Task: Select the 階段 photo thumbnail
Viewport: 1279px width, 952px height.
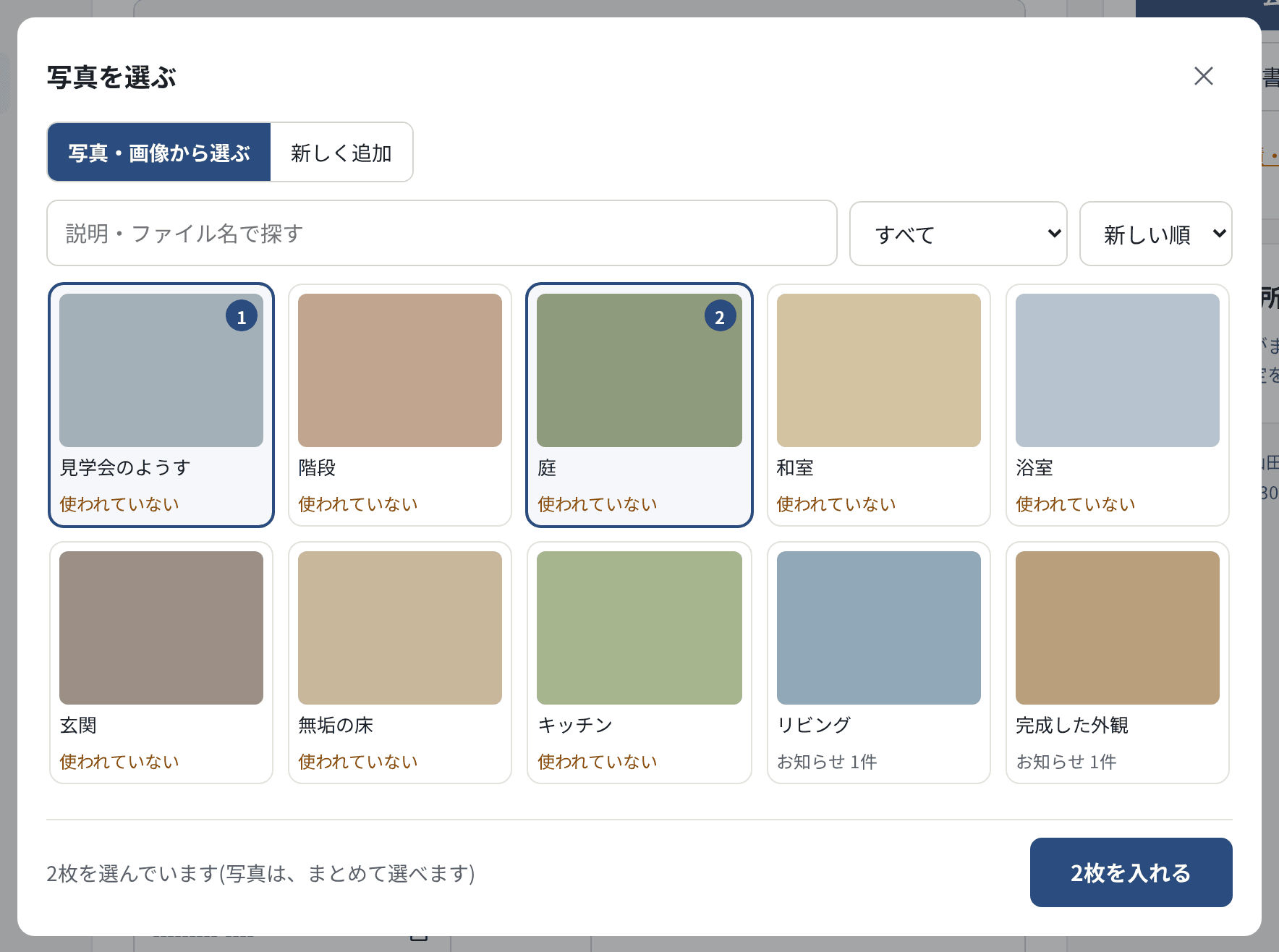Action: pyautogui.click(x=400, y=370)
